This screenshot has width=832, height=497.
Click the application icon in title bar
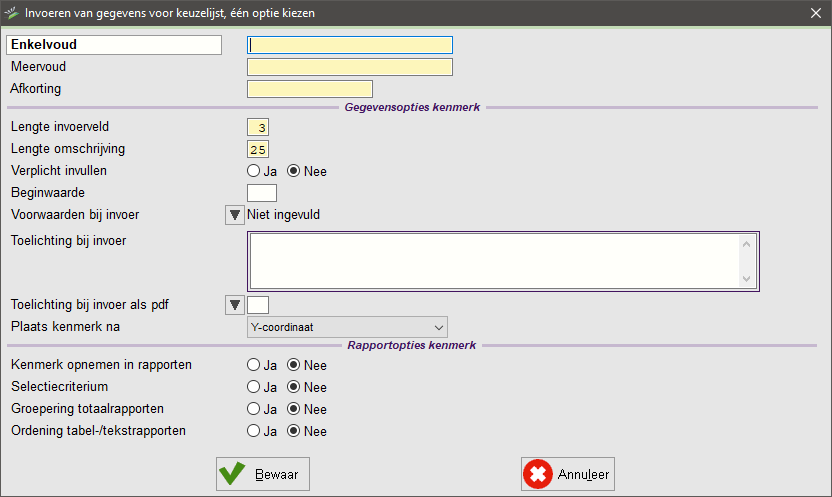point(12,13)
